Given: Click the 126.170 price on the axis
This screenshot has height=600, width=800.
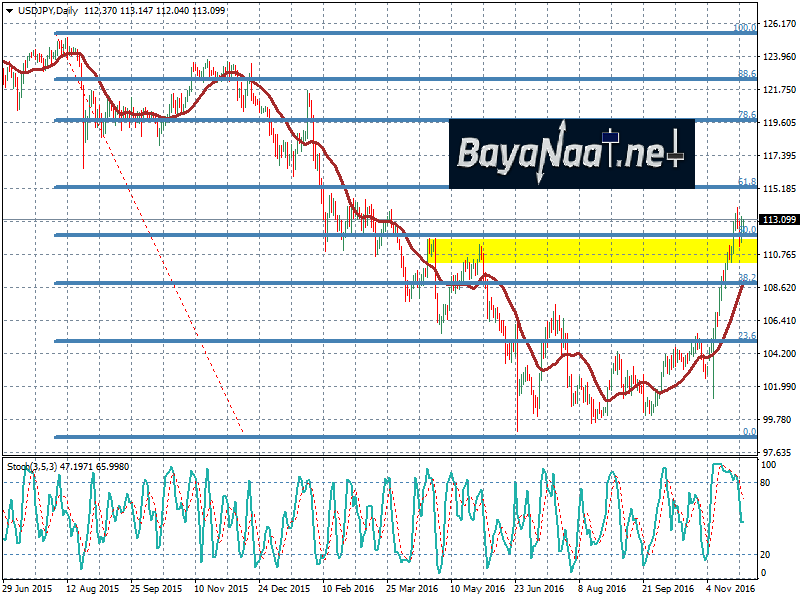Looking at the screenshot, I should (779, 24).
